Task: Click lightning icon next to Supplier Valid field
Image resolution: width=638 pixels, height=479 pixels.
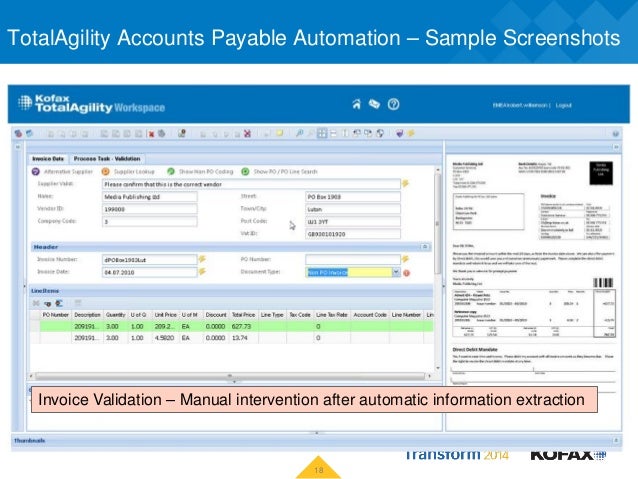Action: coord(405,184)
